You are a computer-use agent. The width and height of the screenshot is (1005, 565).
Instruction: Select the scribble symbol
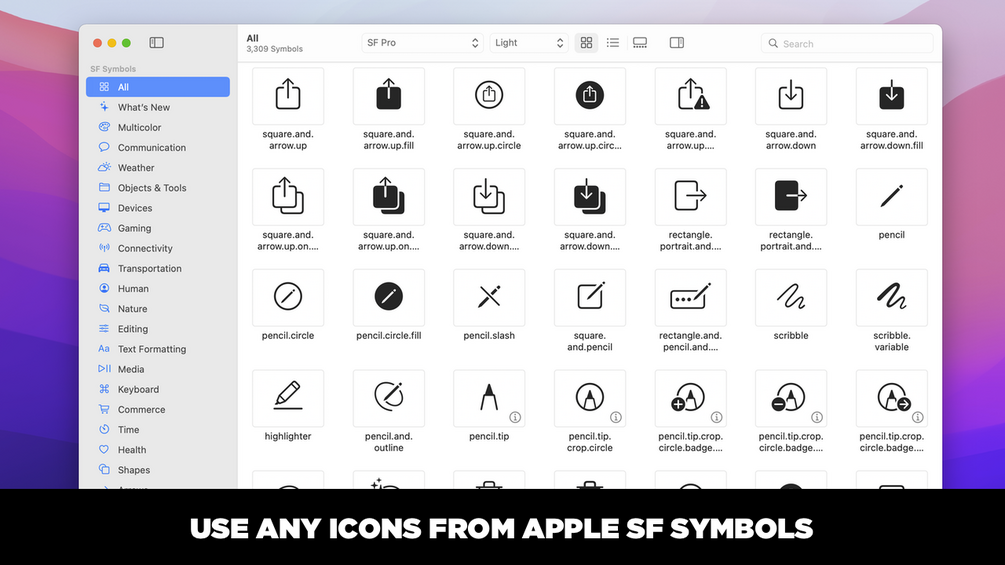point(791,297)
